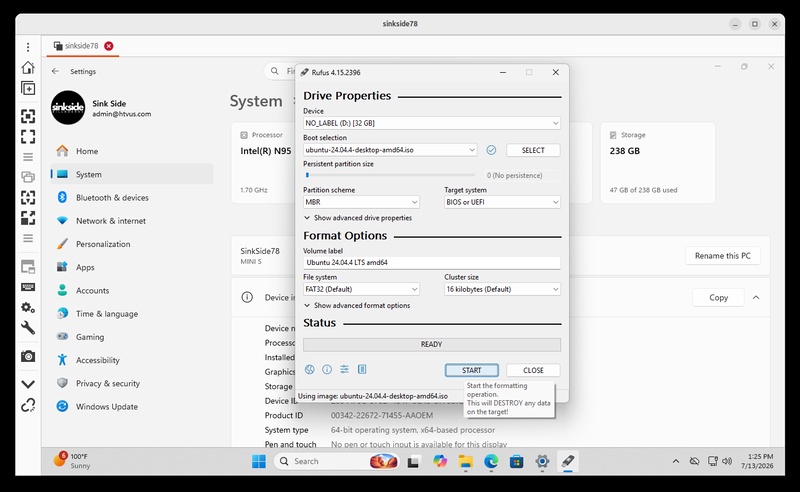Select Privacy & security in Settings
800x492 pixels.
[132, 383]
